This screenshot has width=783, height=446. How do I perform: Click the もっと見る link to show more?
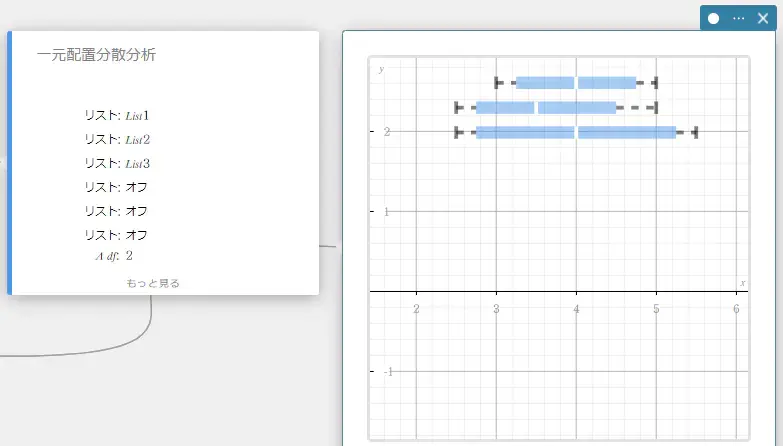coord(153,283)
